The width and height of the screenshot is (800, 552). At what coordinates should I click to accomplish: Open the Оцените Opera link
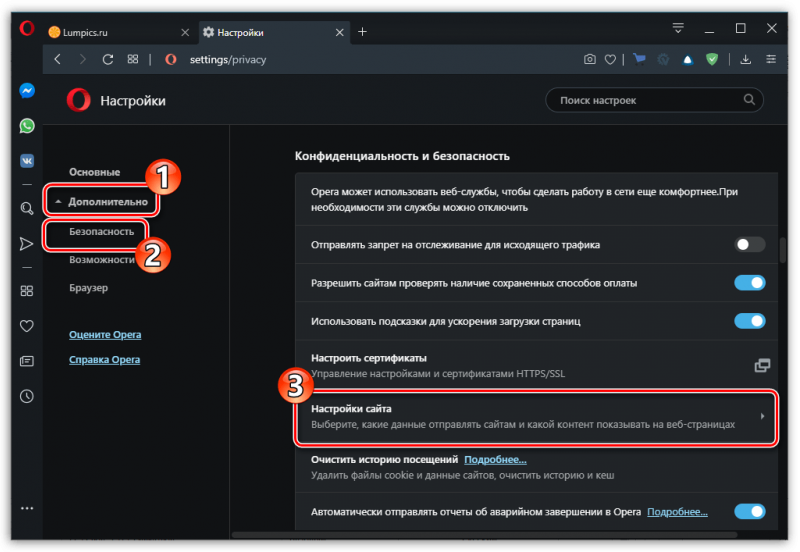(x=105, y=335)
